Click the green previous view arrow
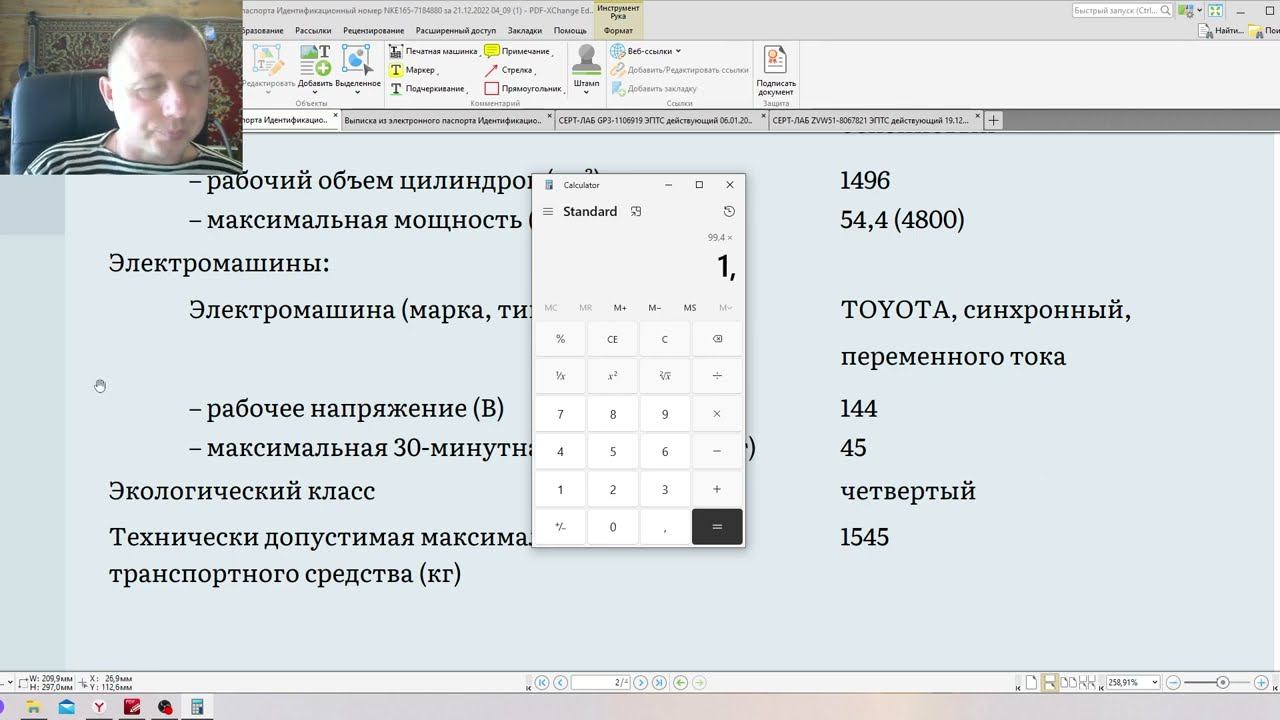The image size is (1280, 720). pos(681,682)
